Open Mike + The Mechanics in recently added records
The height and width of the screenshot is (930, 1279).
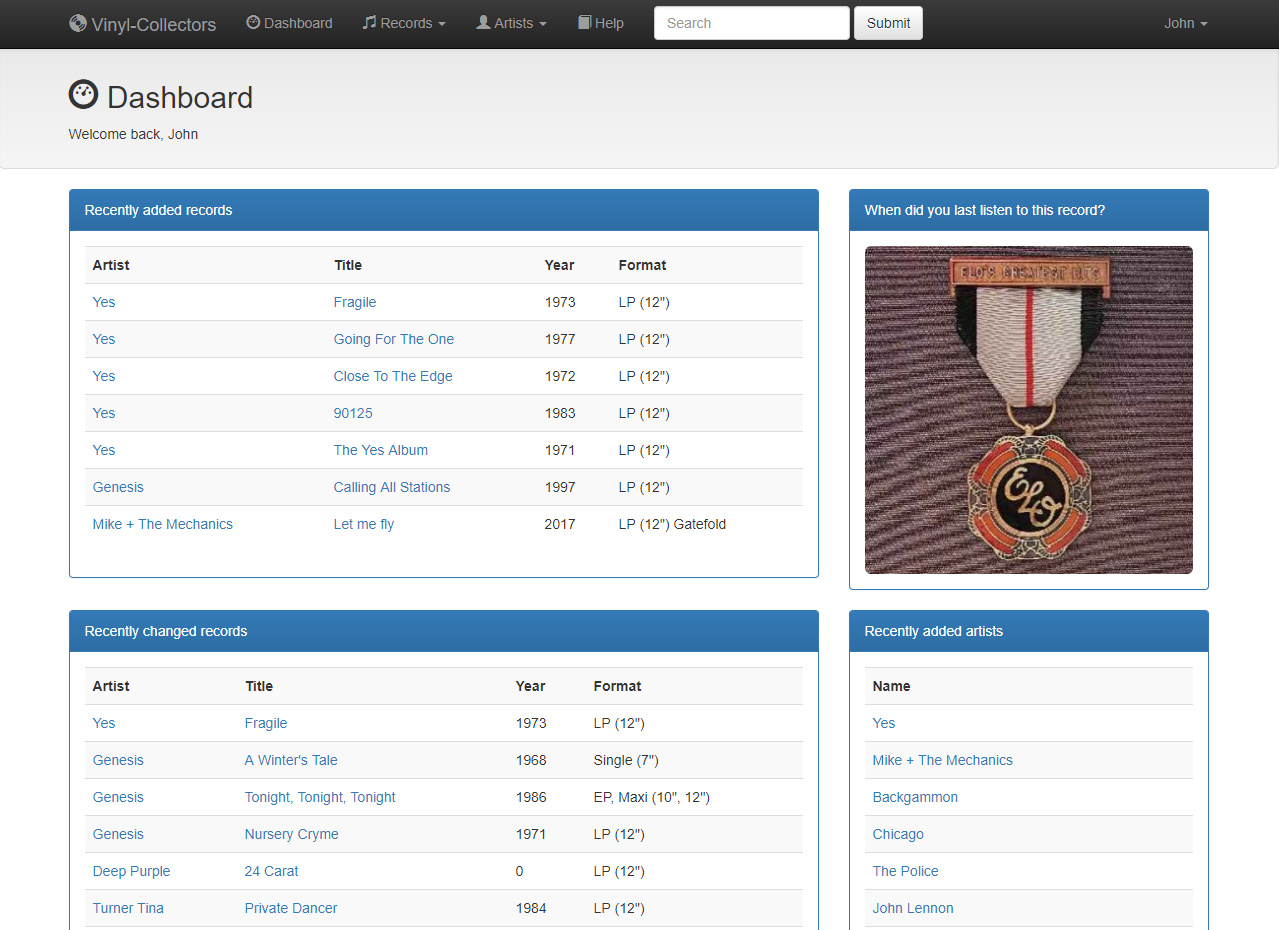tap(162, 524)
